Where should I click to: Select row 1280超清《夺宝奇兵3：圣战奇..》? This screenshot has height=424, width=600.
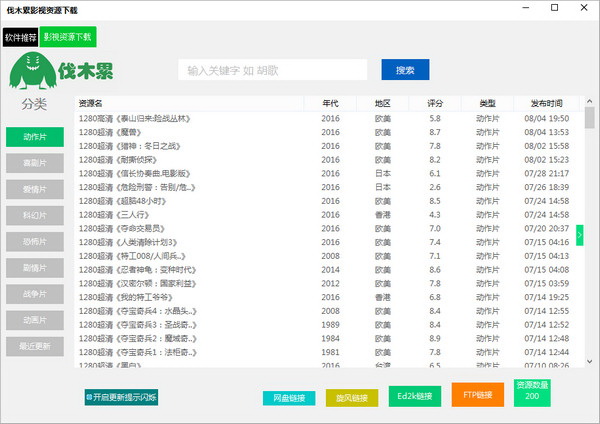click(x=329, y=325)
